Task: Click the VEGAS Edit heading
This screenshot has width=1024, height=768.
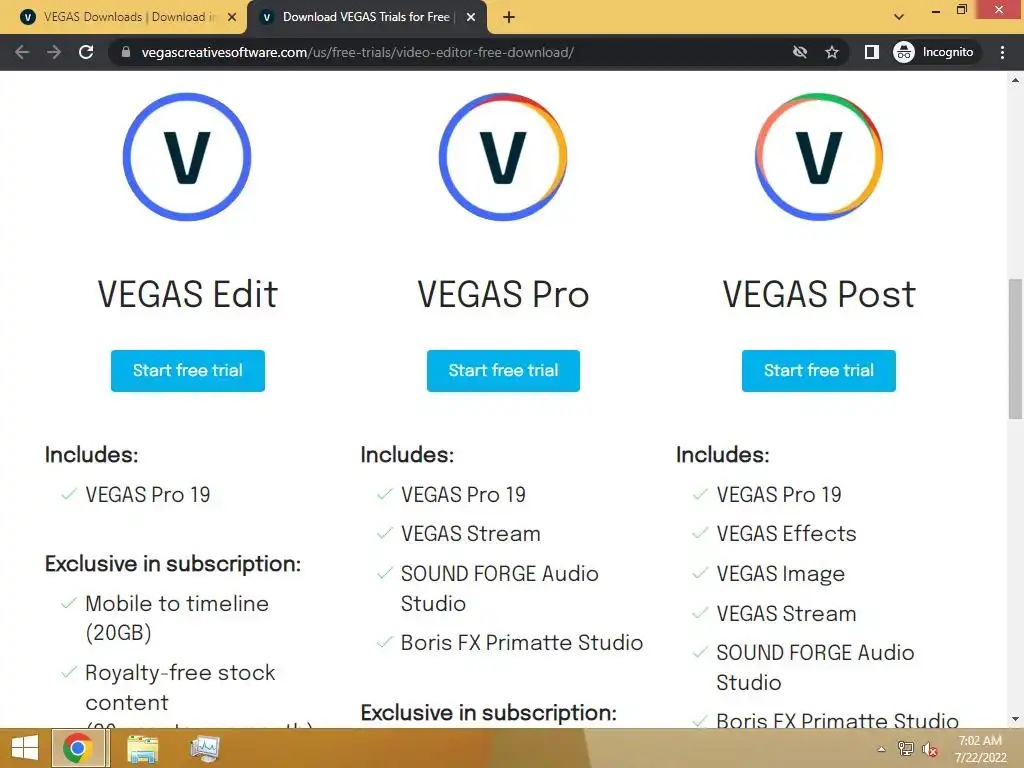Action: pyautogui.click(x=187, y=294)
